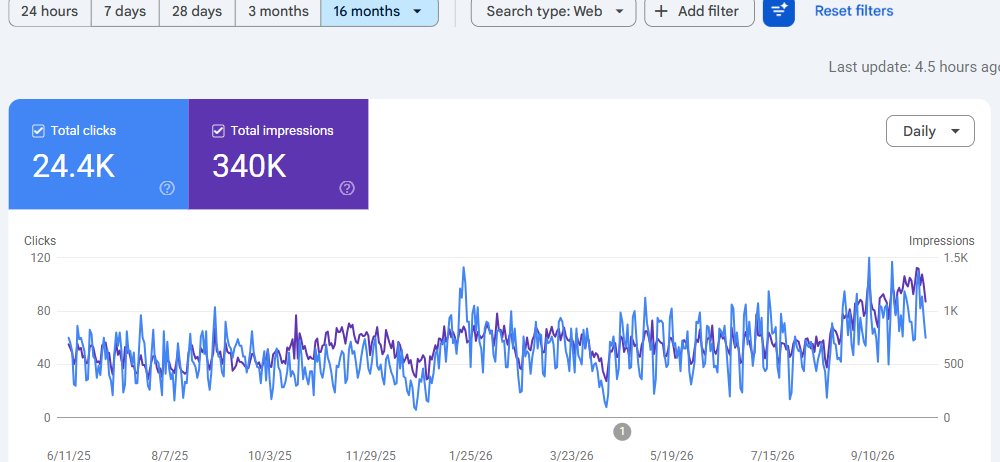The height and width of the screenshot is (462, 1000).
Task: Toggle the Total clicks checkbox
Action: (38, 131)
